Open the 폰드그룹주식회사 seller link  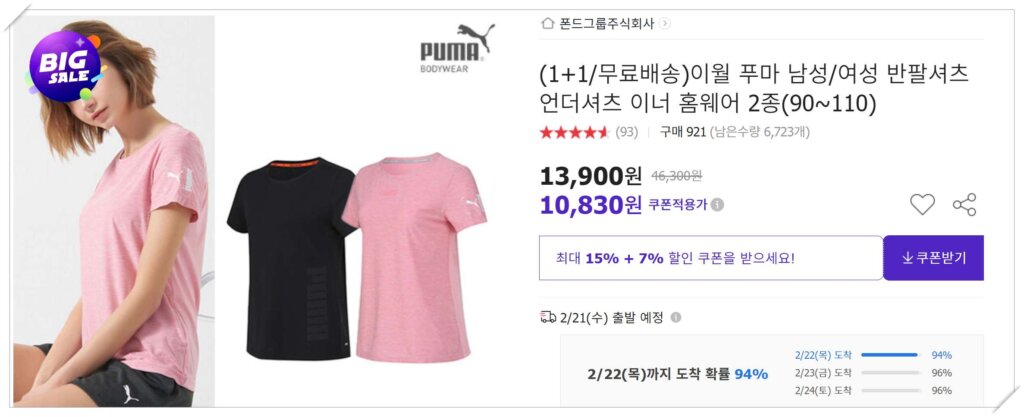pyautogui.click(x=606, y=23)
